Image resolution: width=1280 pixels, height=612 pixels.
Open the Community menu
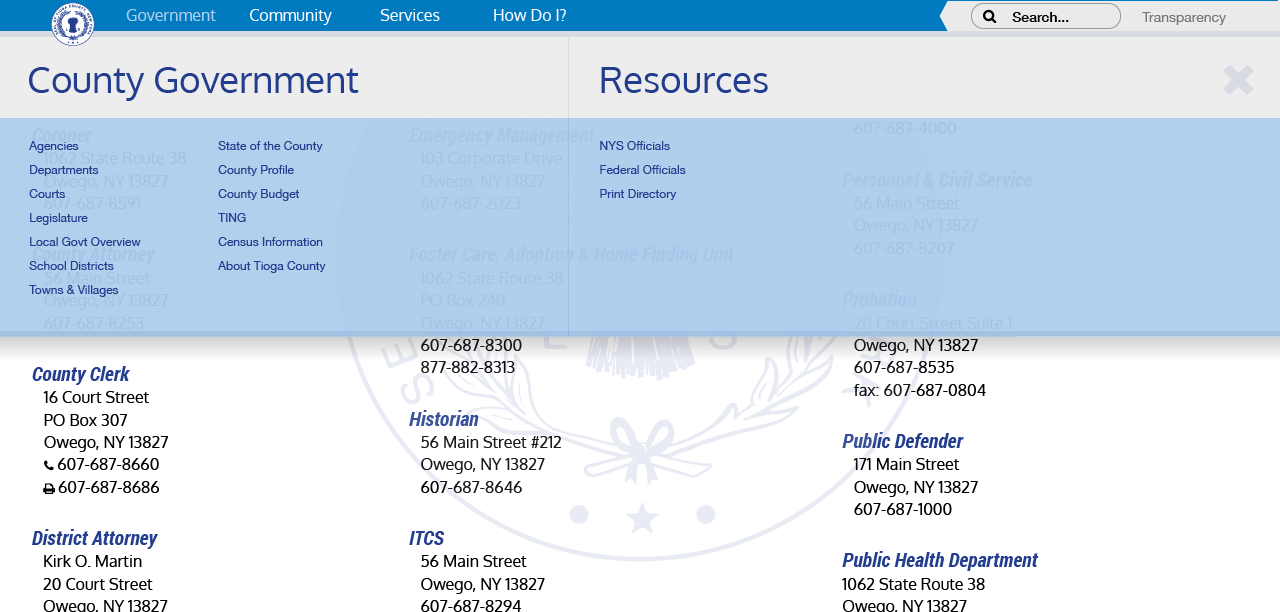click(290, 15)
